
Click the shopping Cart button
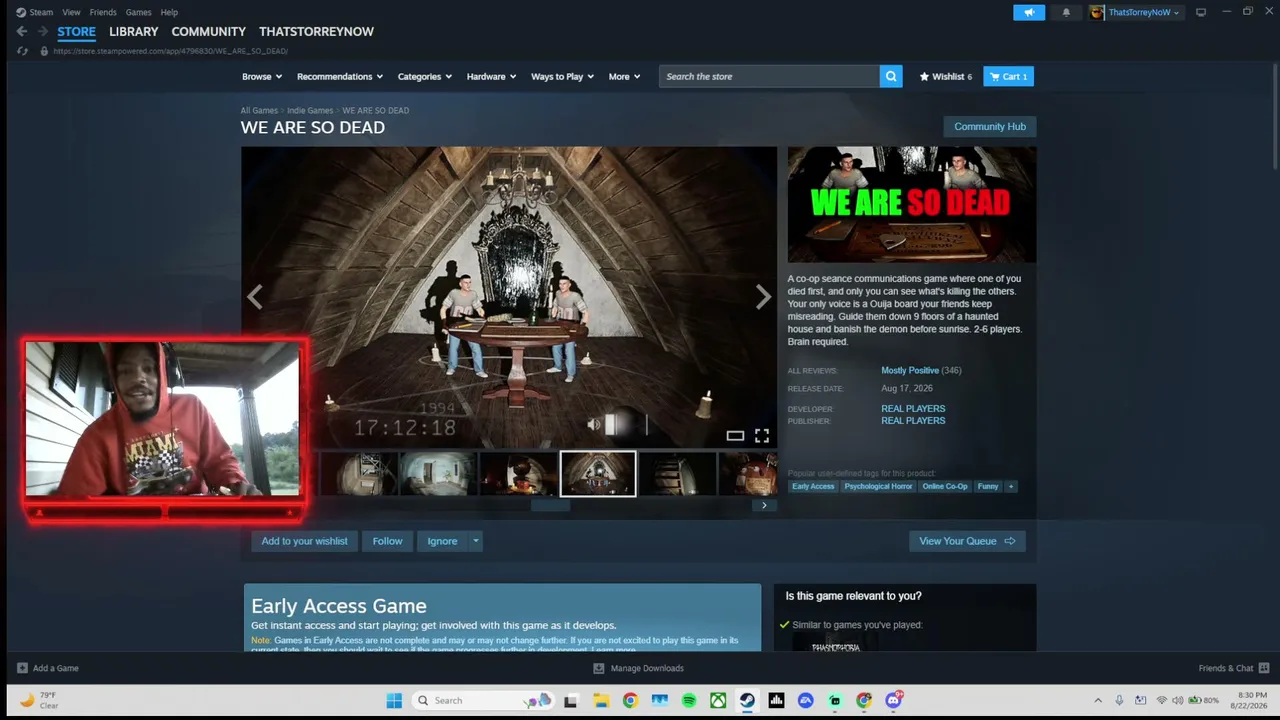click(x=1008, y=76)
